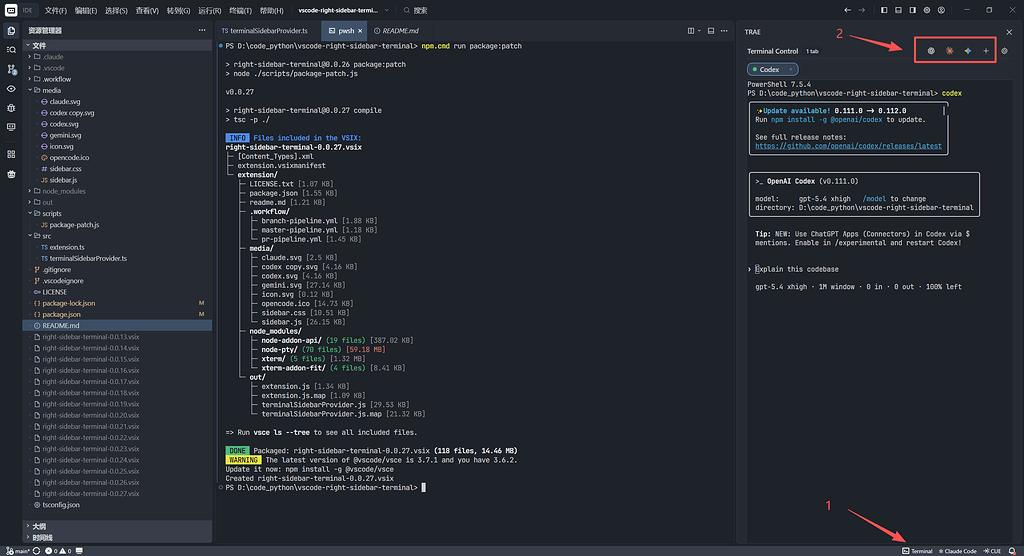
Task: Go forward with the right arrow in title bar
Action: [x=861, y=10]
